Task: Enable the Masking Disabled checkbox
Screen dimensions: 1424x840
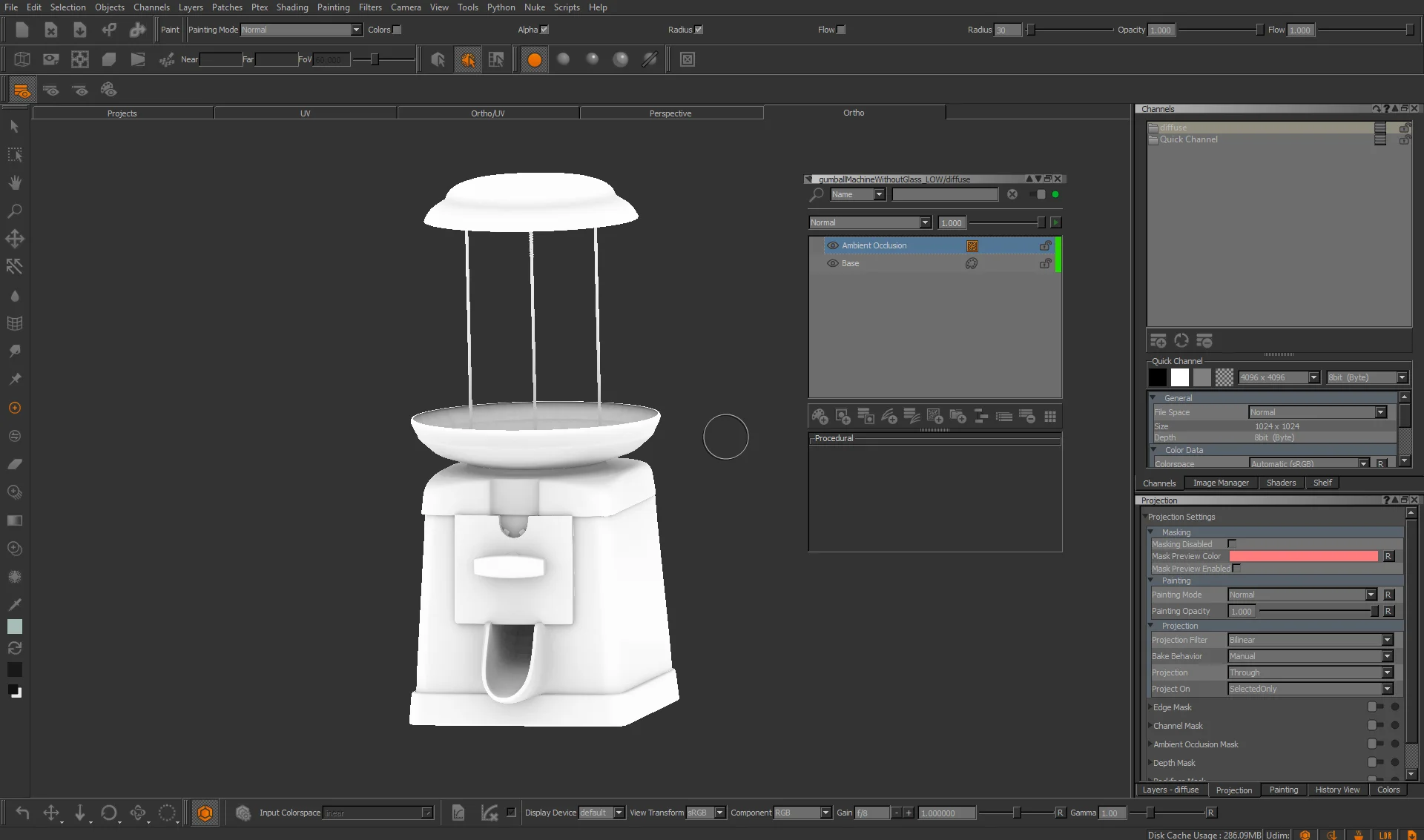Action: [x=1232, y=543]
